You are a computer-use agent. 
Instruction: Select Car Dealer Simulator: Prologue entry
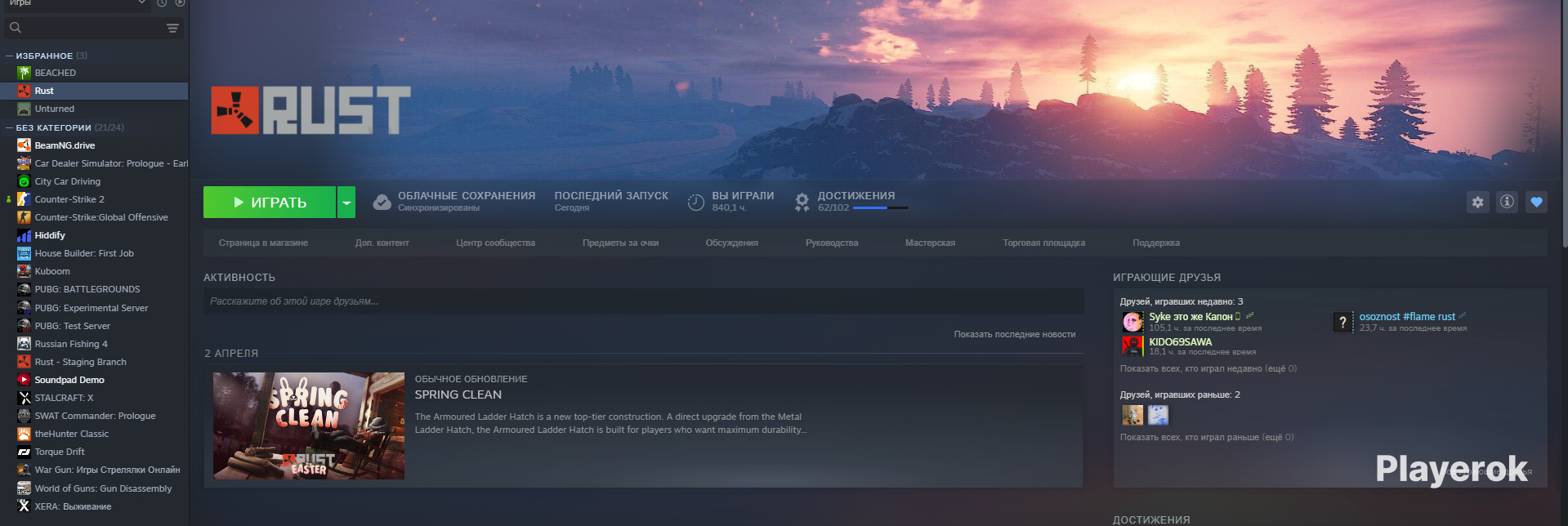111,163
